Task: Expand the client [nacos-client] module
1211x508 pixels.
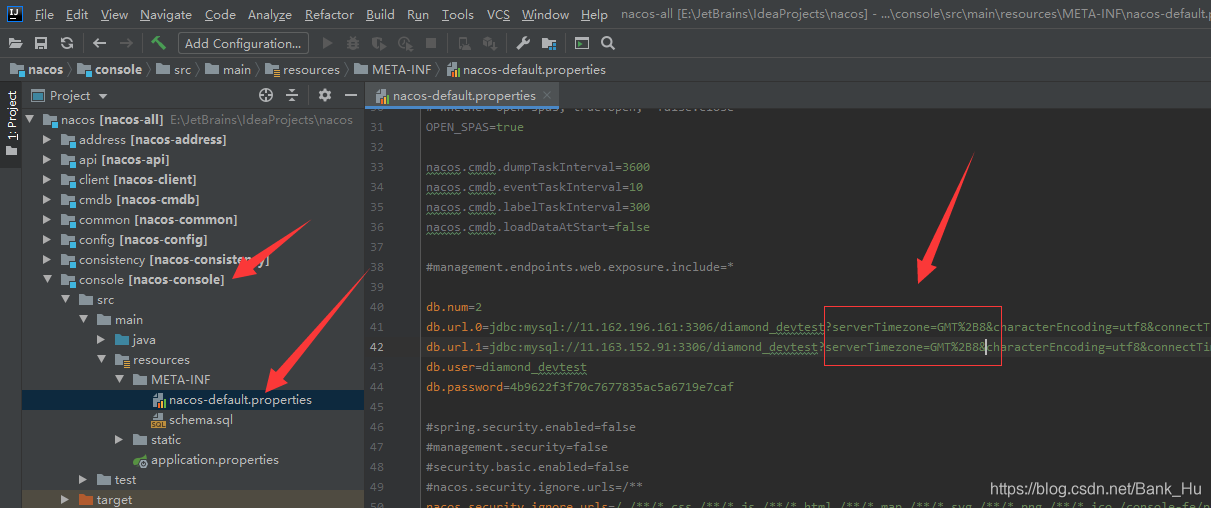Action: [47, 180]
